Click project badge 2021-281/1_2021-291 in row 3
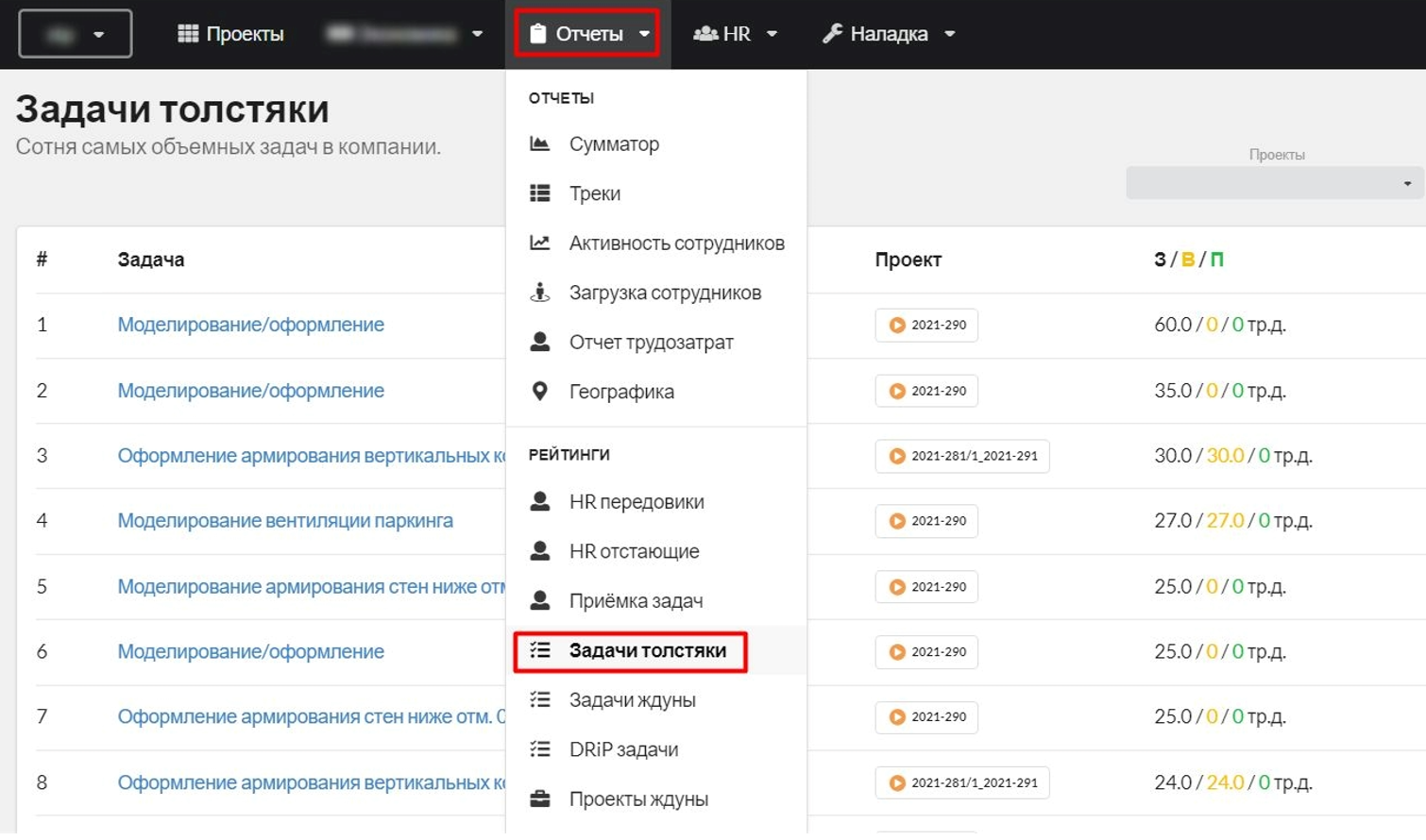Screen dimensions: 1426x840 (x=962, y=456)
